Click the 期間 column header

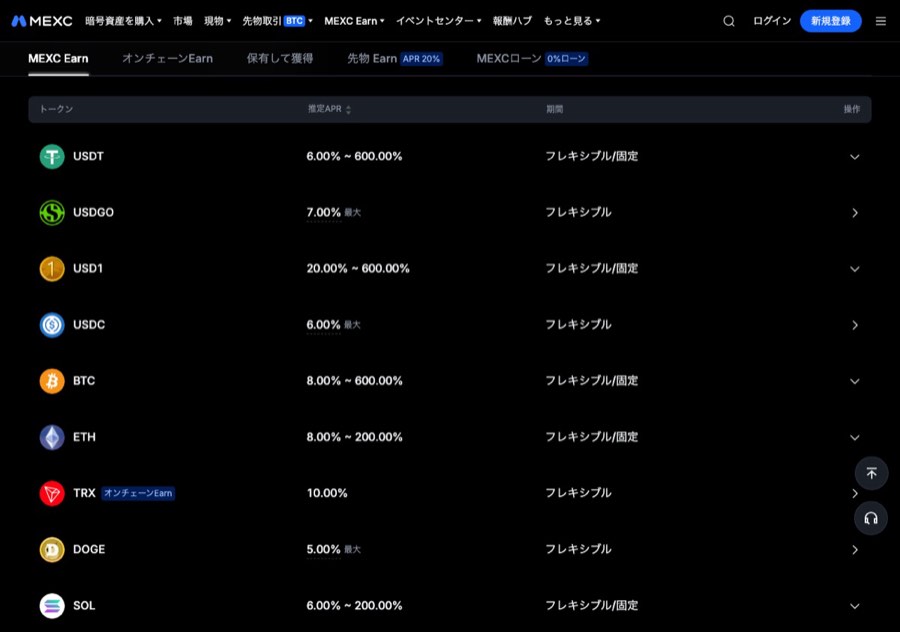[x=554, y=109]
